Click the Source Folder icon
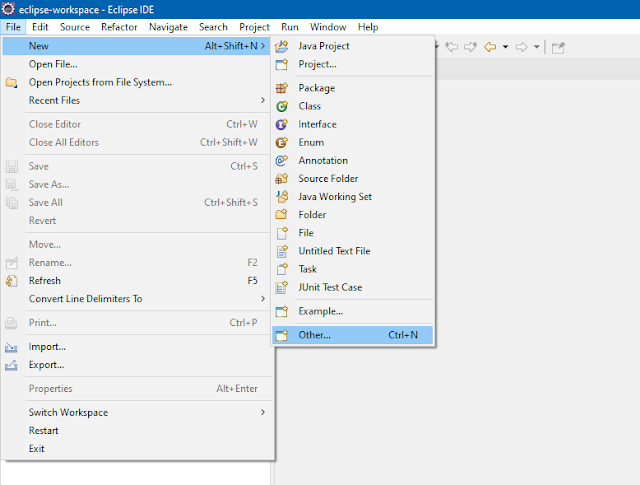The image size is (640, 485). point(282,178)
